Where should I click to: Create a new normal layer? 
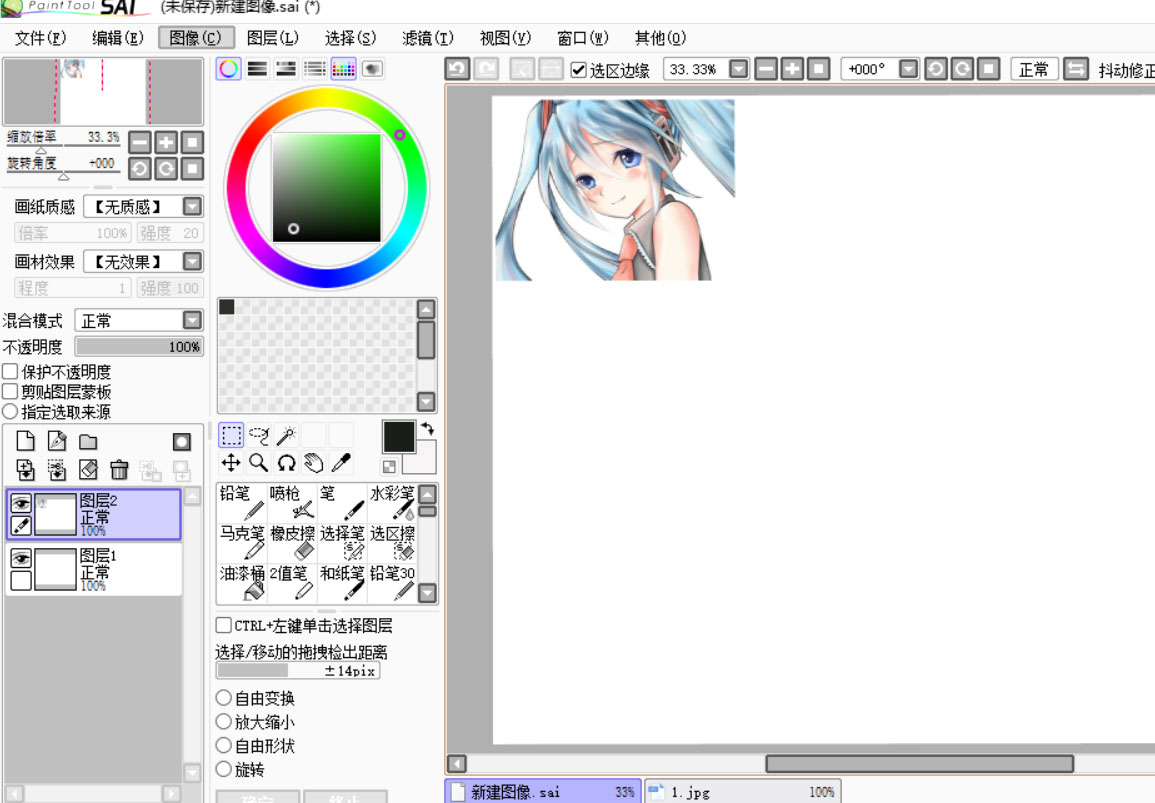pyautogui.click(x=26, y=441)
